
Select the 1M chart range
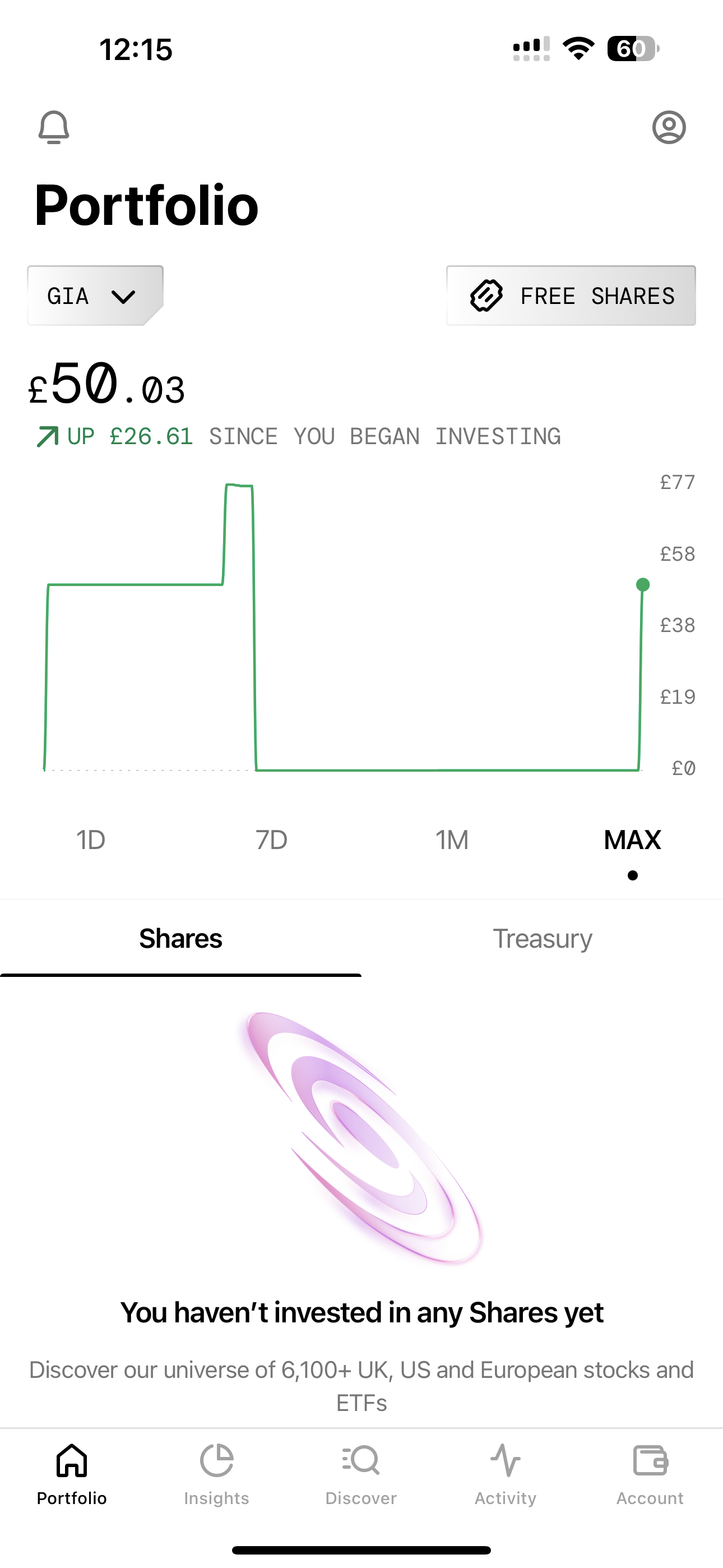point(452,840)
